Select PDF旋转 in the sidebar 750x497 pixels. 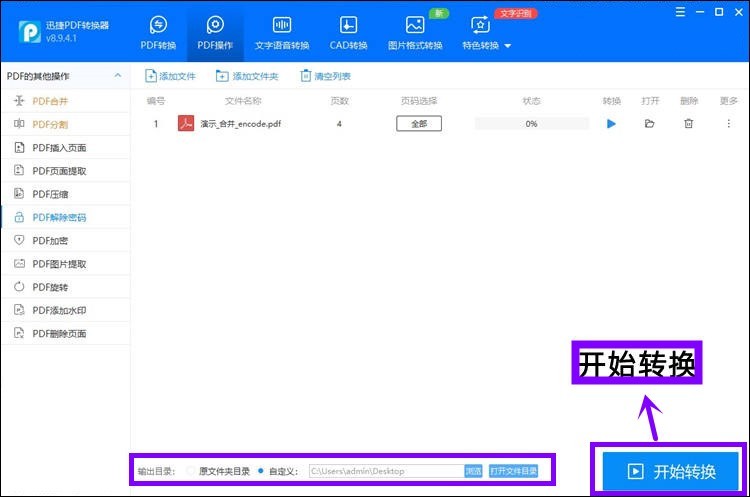(x=66, y=287)
